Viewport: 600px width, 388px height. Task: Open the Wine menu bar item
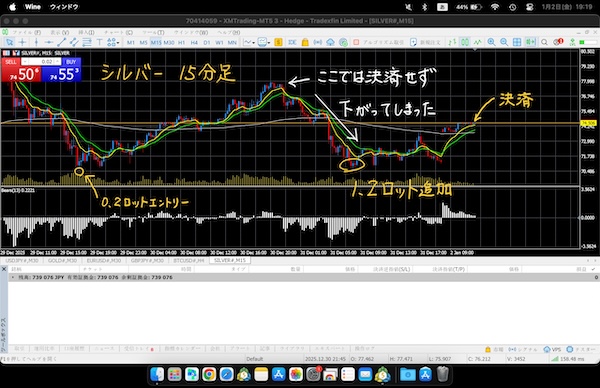[x=33, y=7]
